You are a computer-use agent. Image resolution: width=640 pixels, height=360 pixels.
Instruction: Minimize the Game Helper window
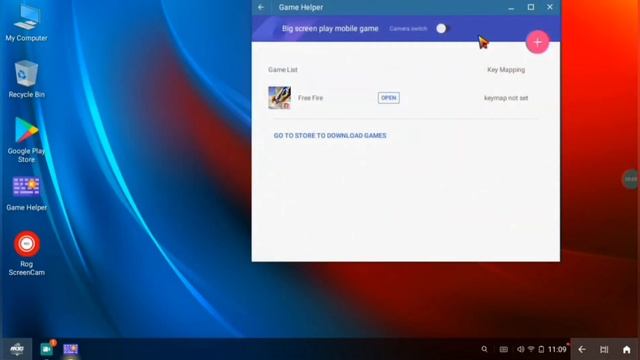pos(511,8)
